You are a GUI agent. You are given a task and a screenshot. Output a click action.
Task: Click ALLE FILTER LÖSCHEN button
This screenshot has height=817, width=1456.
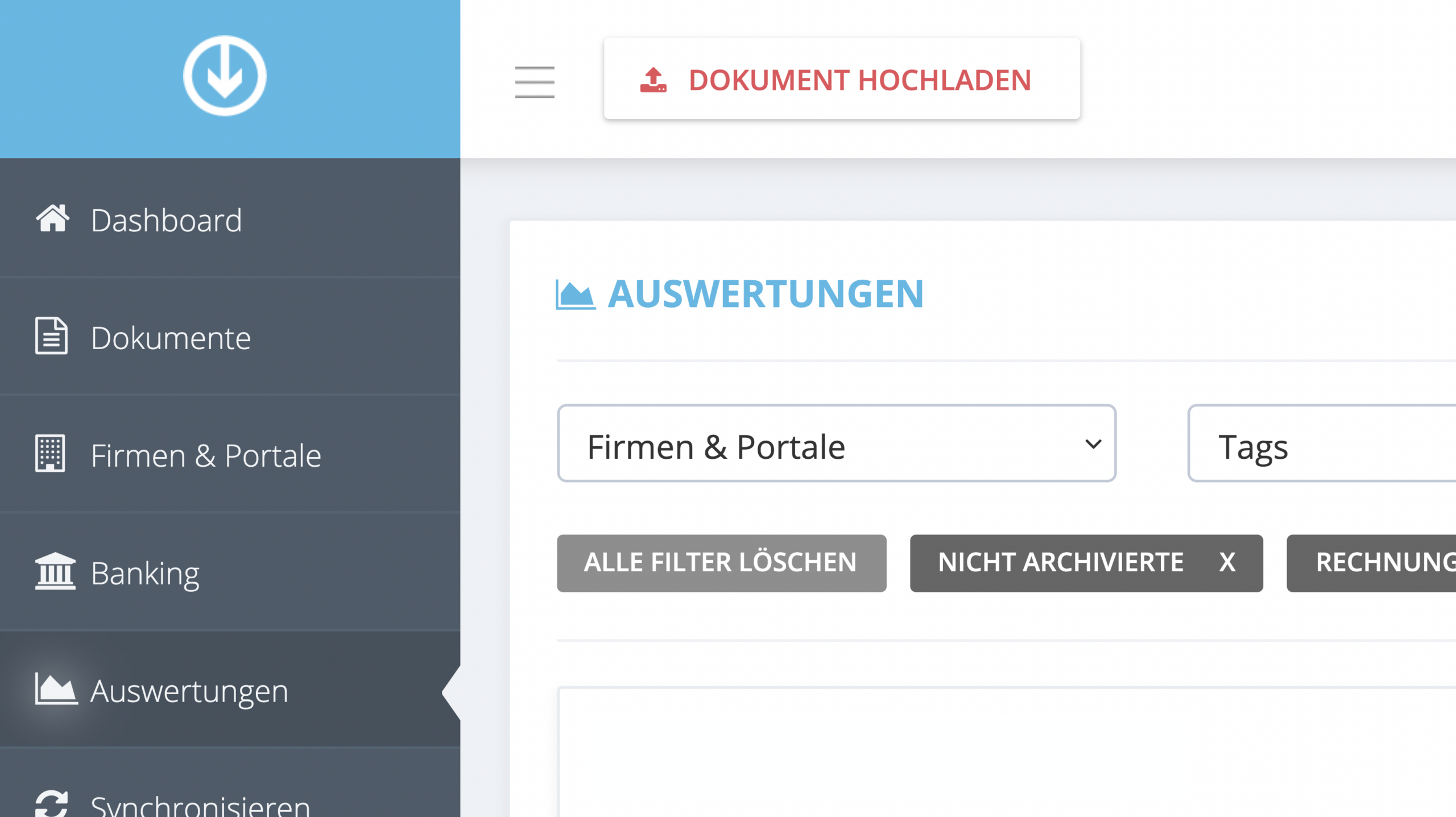click(x=722, y=563)
